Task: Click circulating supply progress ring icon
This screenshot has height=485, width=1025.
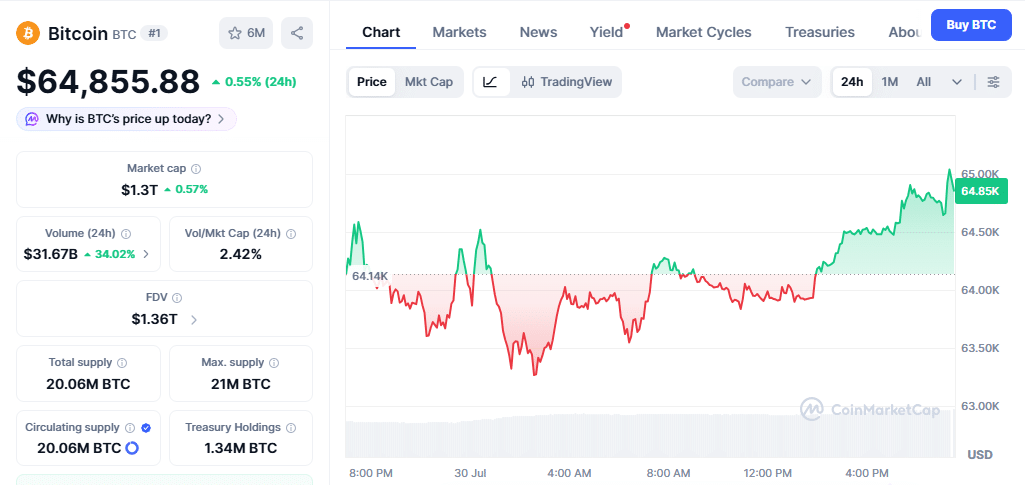Action: (x=131, y=448)
